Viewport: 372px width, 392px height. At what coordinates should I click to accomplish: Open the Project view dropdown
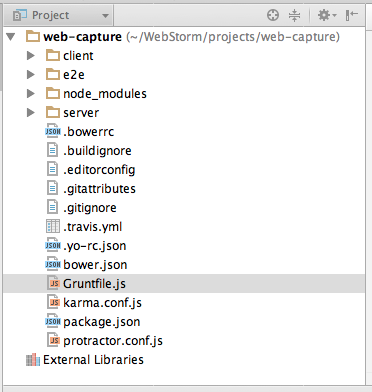click(61, 15)
